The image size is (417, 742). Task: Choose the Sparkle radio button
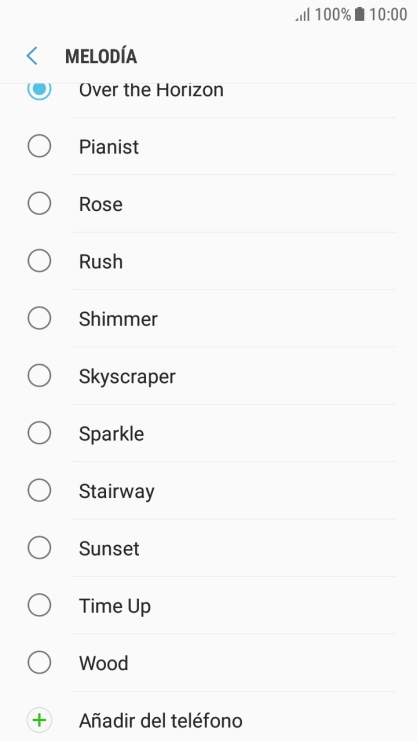tap(39, 433)
